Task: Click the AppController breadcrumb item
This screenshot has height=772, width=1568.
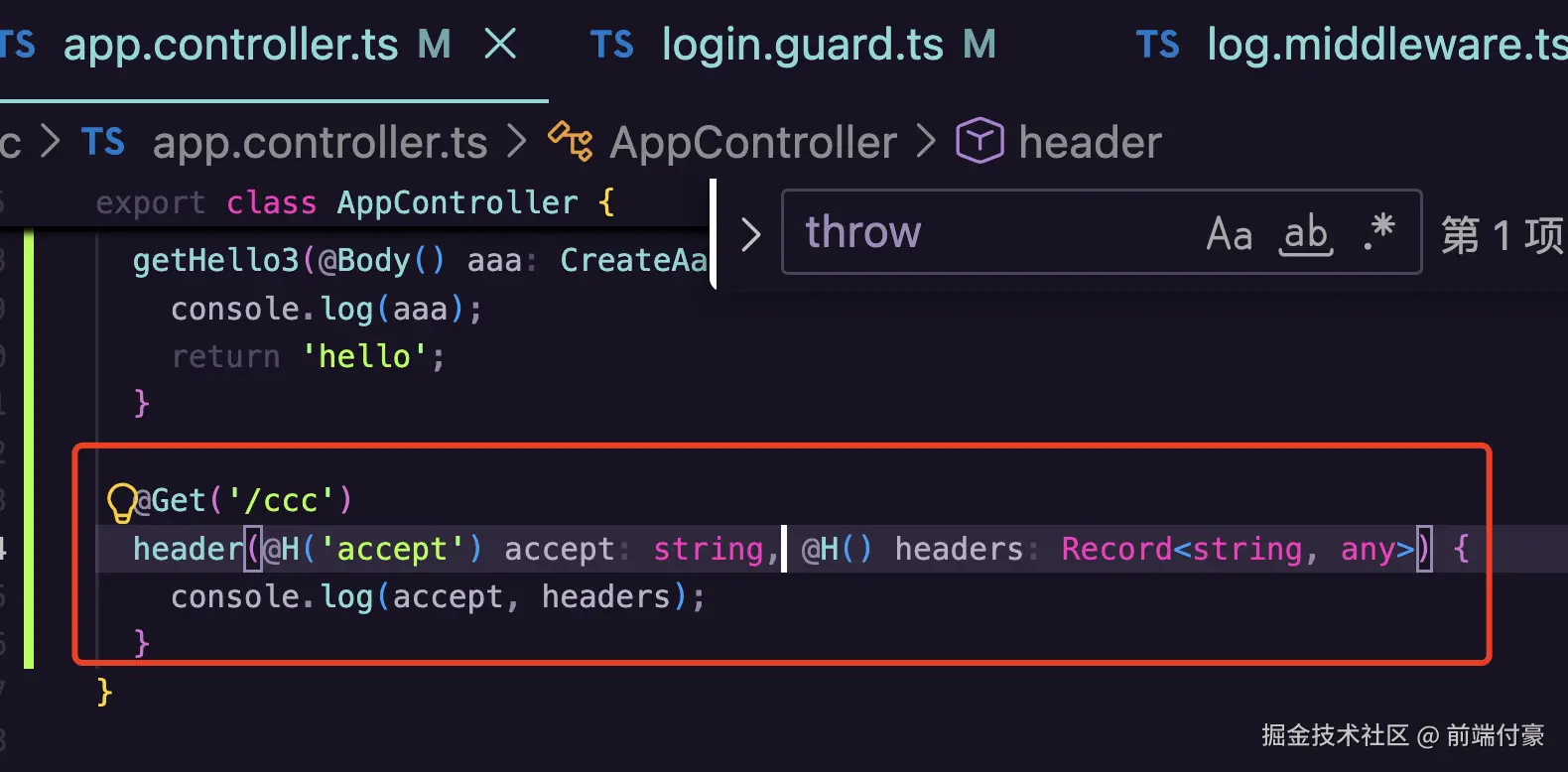Action: 753,143
